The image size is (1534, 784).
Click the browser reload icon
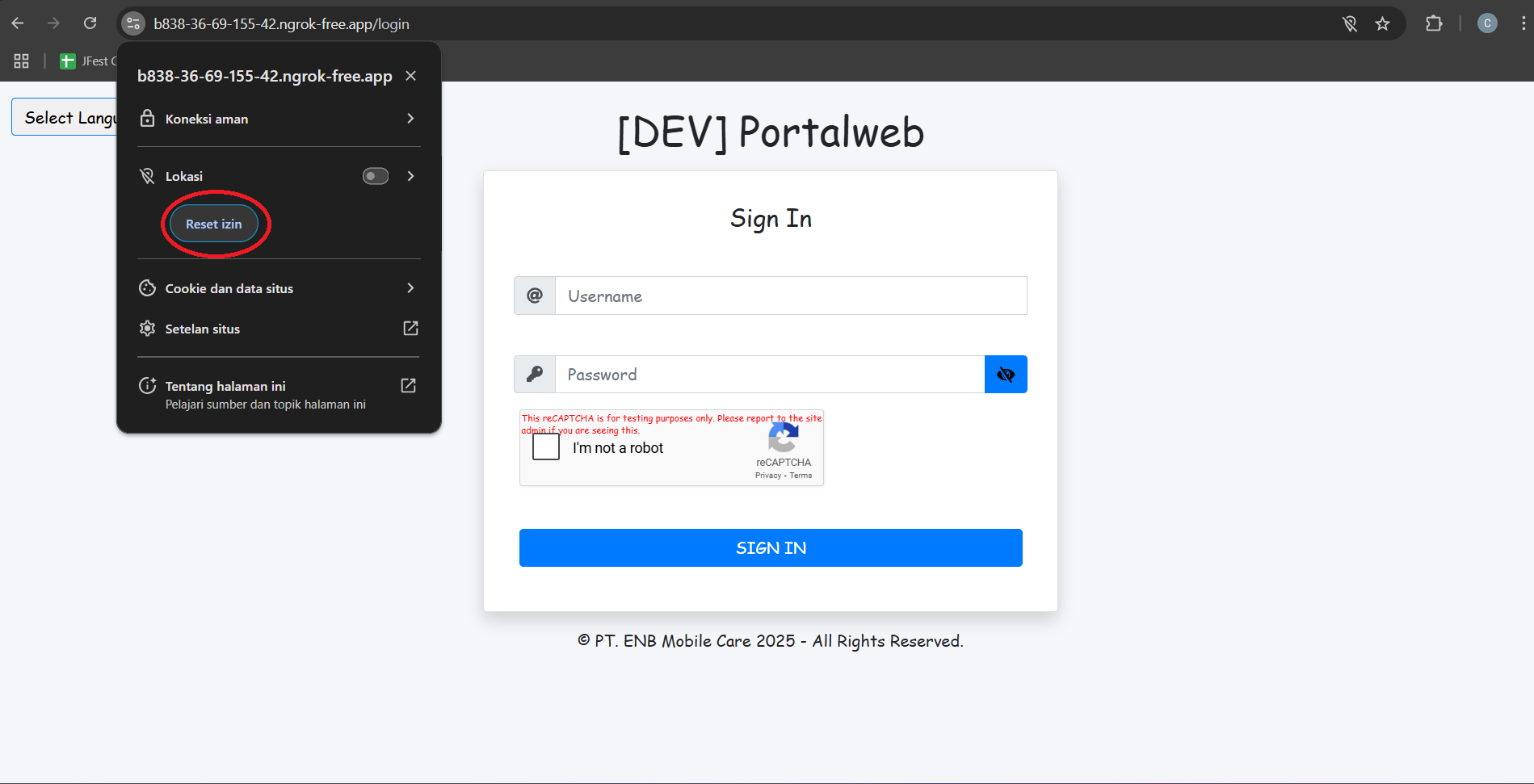(x=90, y=23)
